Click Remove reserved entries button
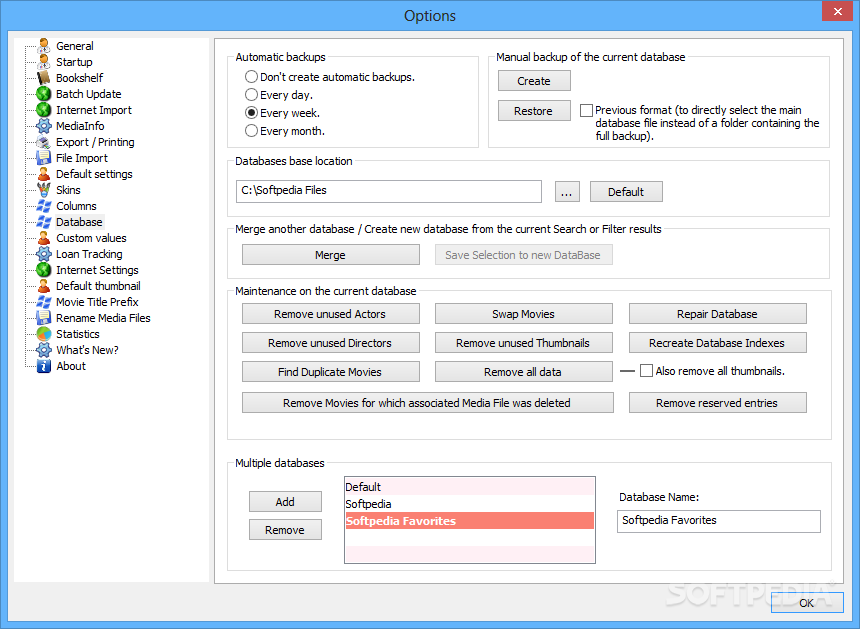The height and width of the screenshot is (629, 860). (x=717, y=403)
